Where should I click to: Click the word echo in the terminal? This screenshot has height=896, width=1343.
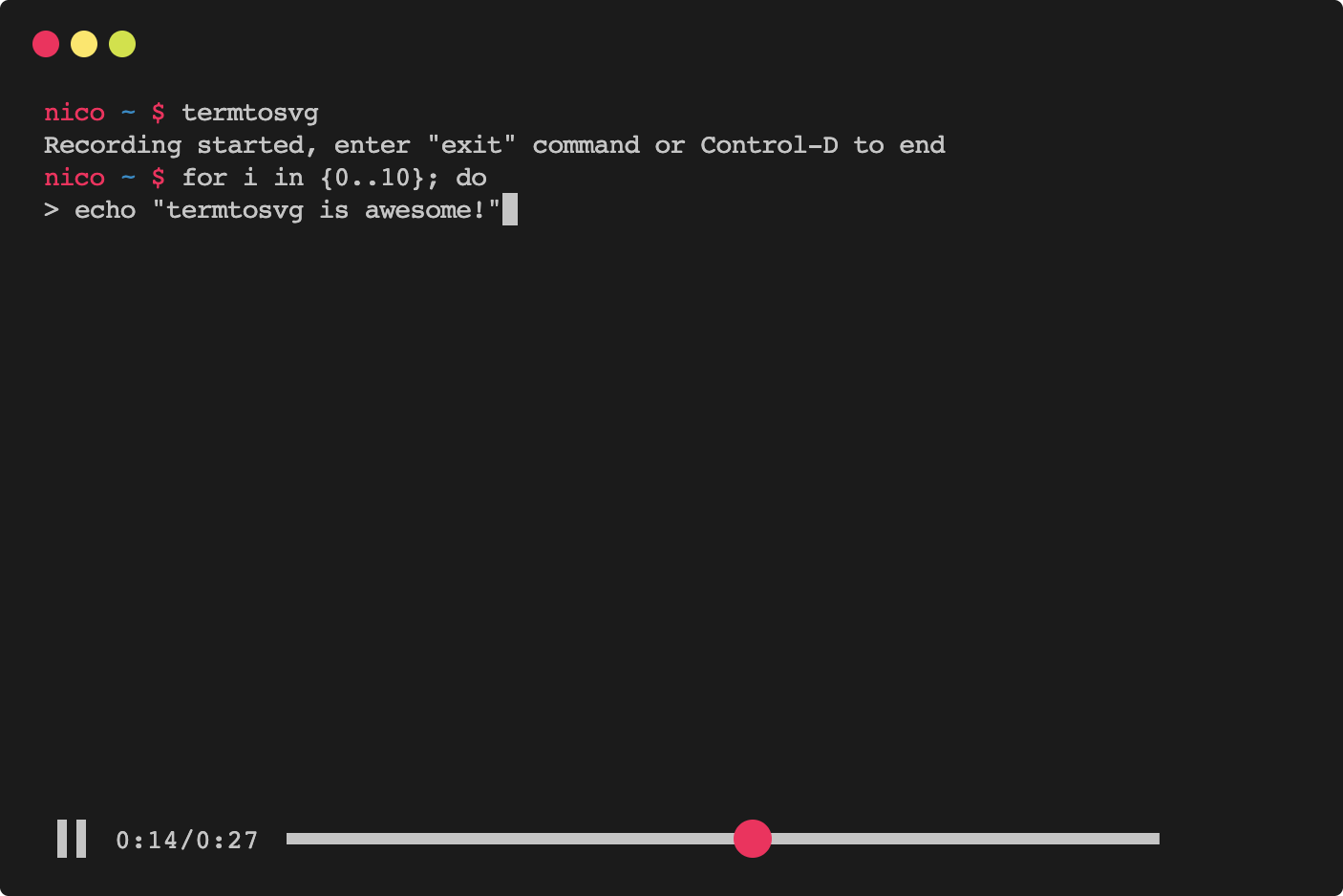click(x=105, y=210)
